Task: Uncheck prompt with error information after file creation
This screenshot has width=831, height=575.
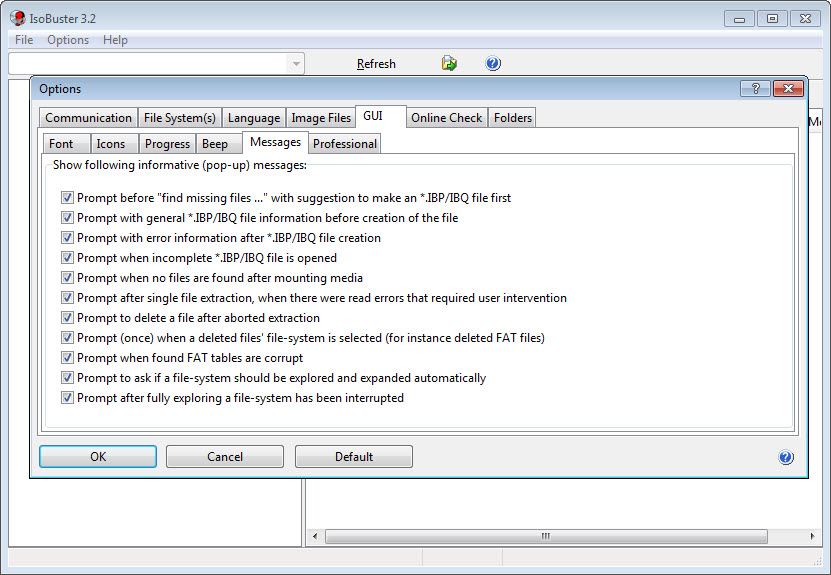Action: [67, 238]
